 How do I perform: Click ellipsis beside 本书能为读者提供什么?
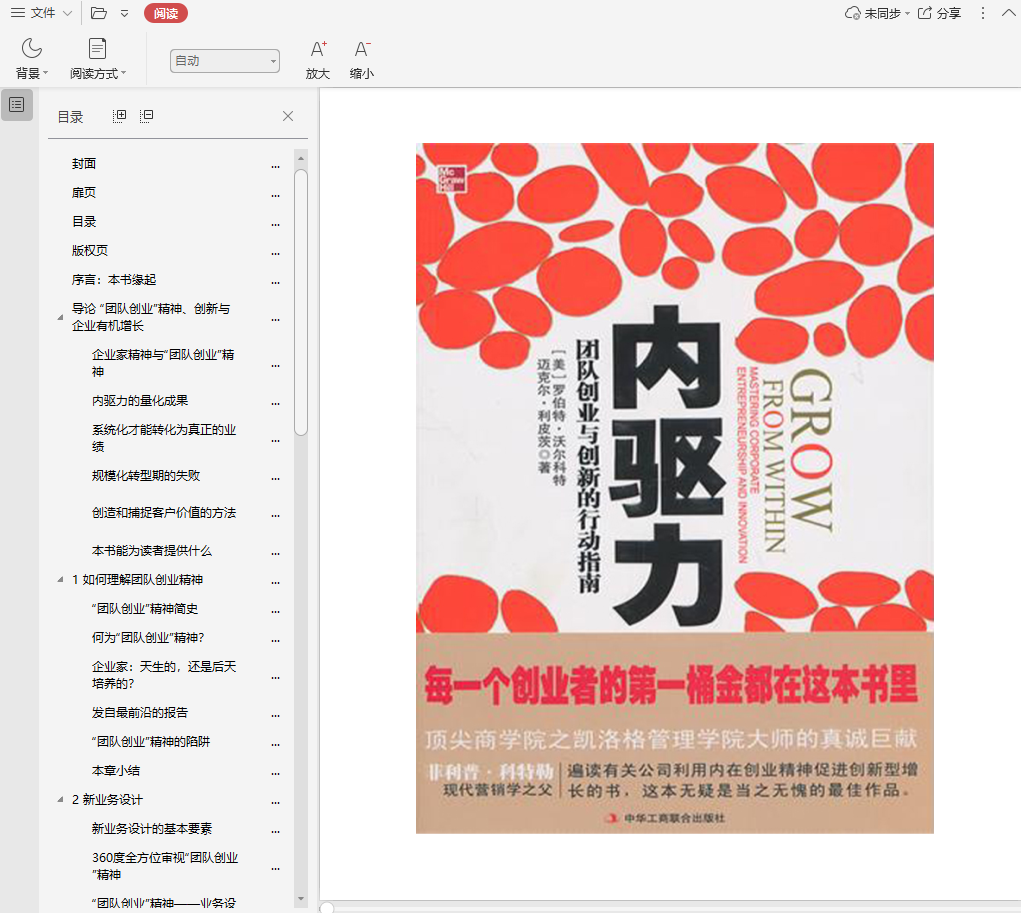[x=275, y=553]
